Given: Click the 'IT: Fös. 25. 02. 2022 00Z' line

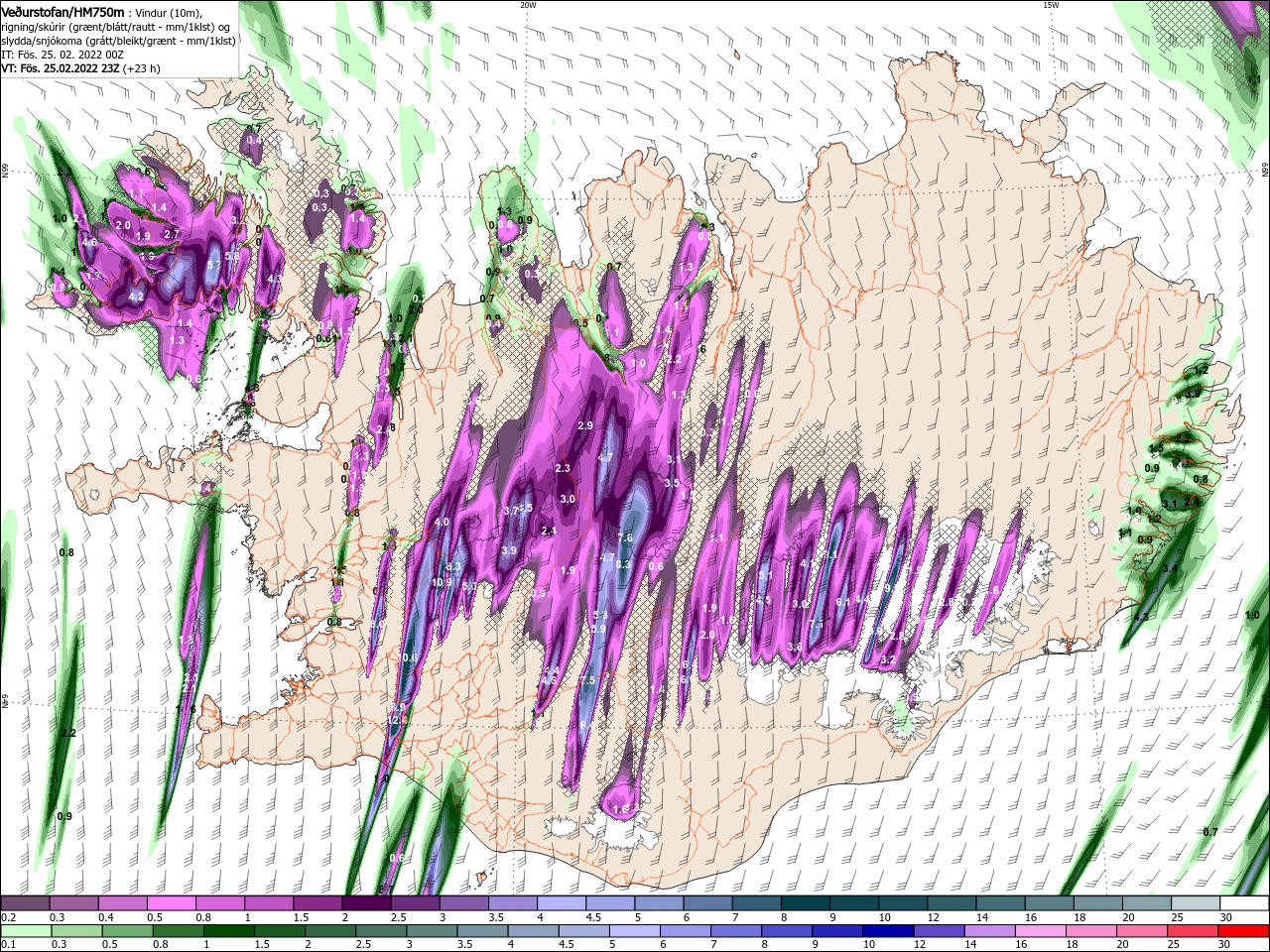Looking at the screenshot, I should tap(64, 54).
